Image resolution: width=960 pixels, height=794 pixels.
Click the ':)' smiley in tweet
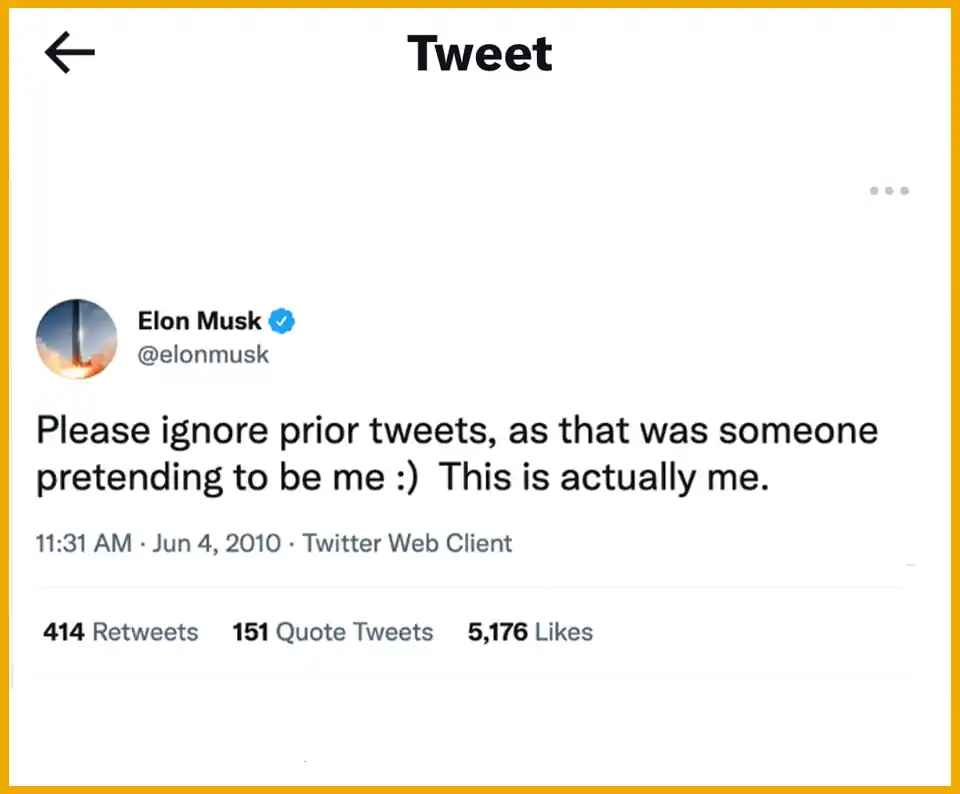pyautogui.click(x=406, y=478)
